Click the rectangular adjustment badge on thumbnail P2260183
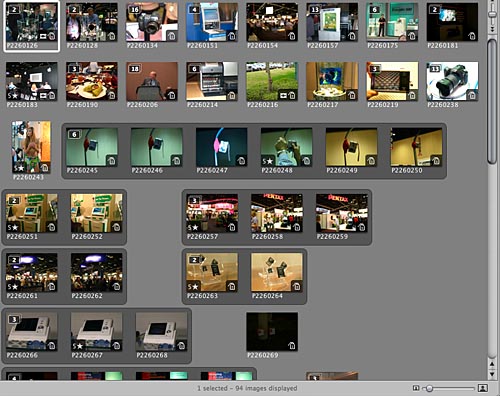The image size is (500, 396). click(x=43, y=96)
